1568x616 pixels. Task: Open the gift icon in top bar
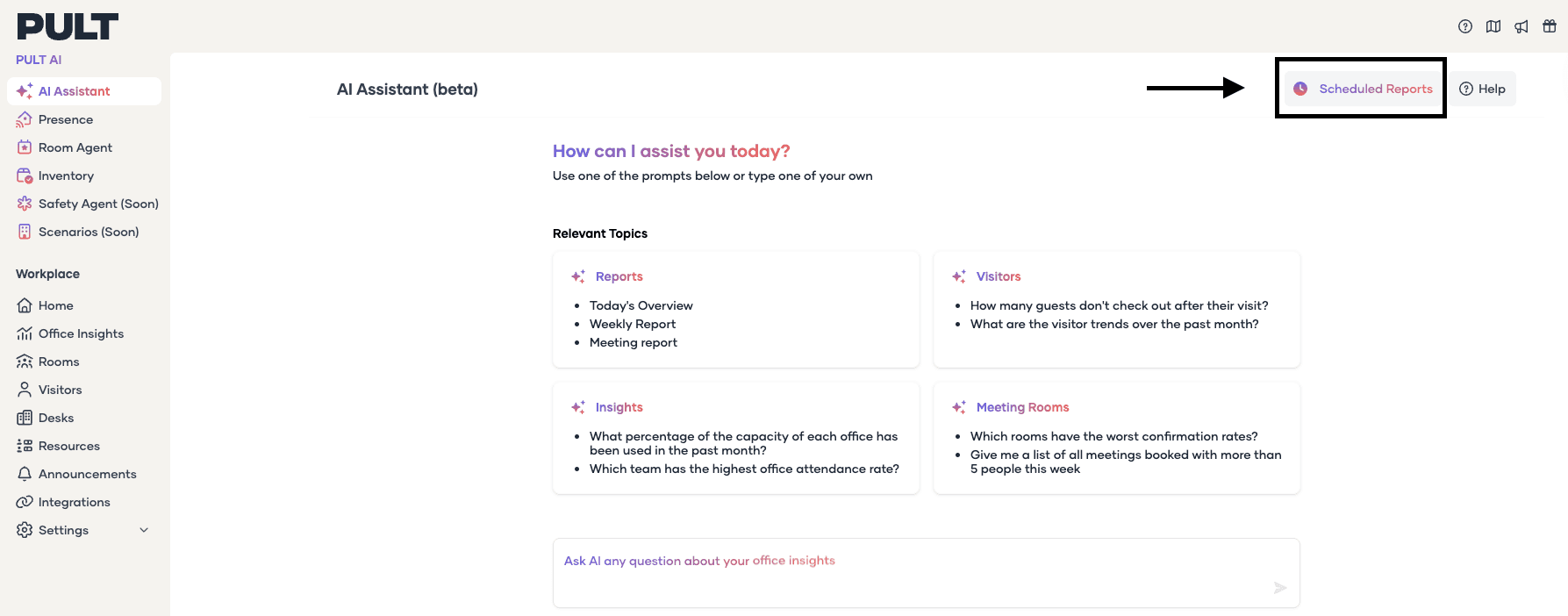1550,26
